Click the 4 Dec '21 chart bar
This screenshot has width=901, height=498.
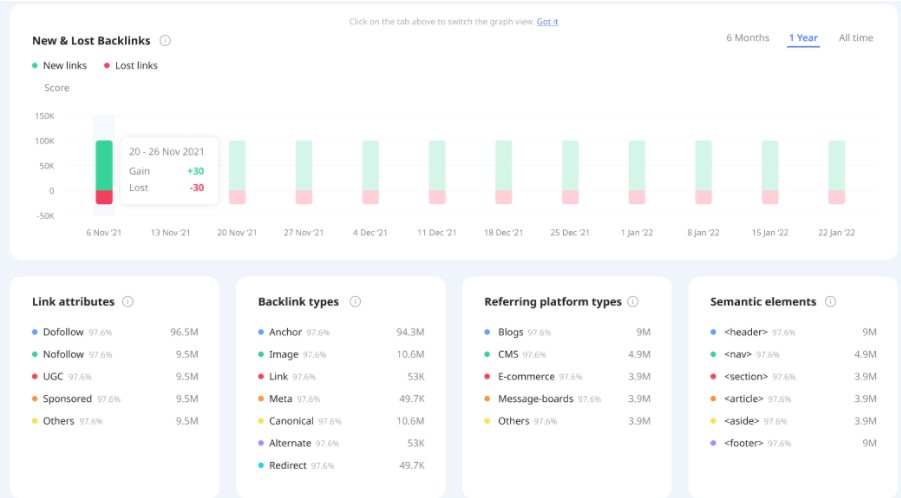pos(371,172)
